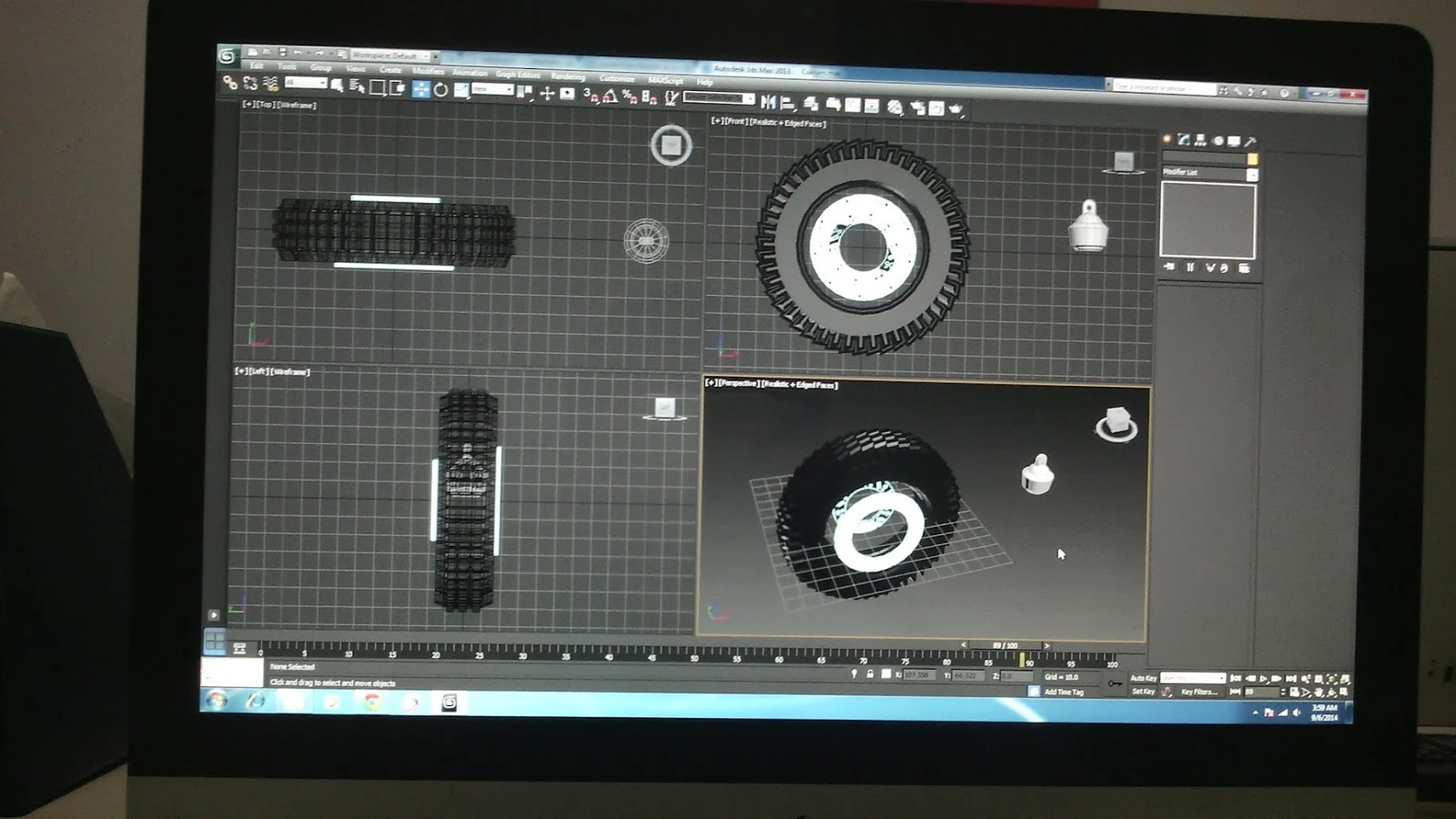Image resolution: width=1456 pixels, height=819 pixels.
Task: Click Add Time Tag
Action: [x=1064, y=692]
